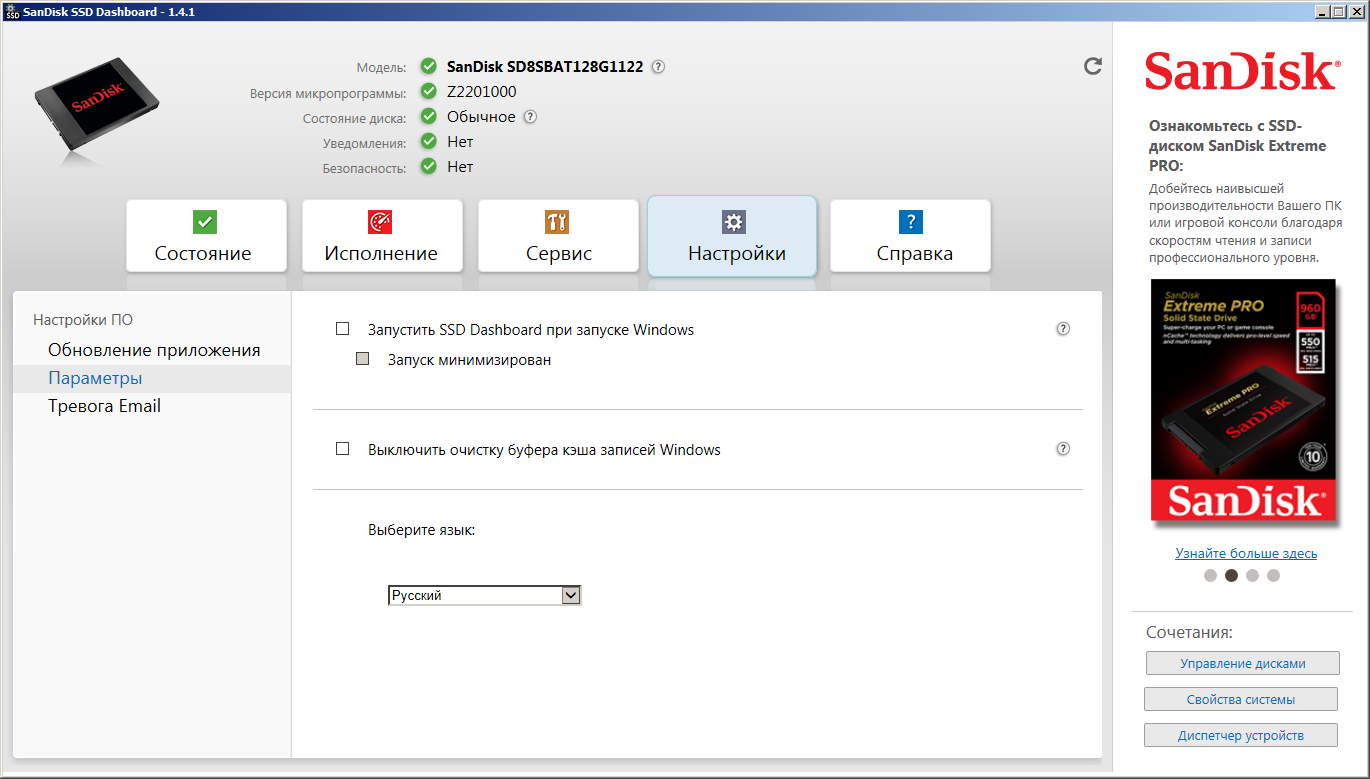Viewport: 1370px width, 779px height.
Task: Select the Настройки tab
Action: [733, 236]
